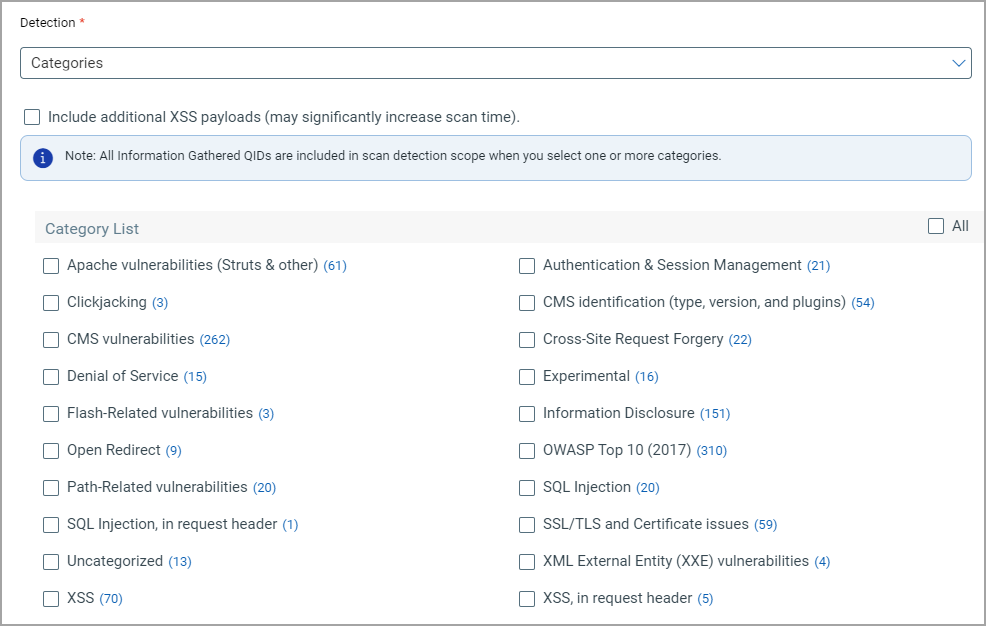
Task: Select the XSS in request header category
Action: (527, 598)
